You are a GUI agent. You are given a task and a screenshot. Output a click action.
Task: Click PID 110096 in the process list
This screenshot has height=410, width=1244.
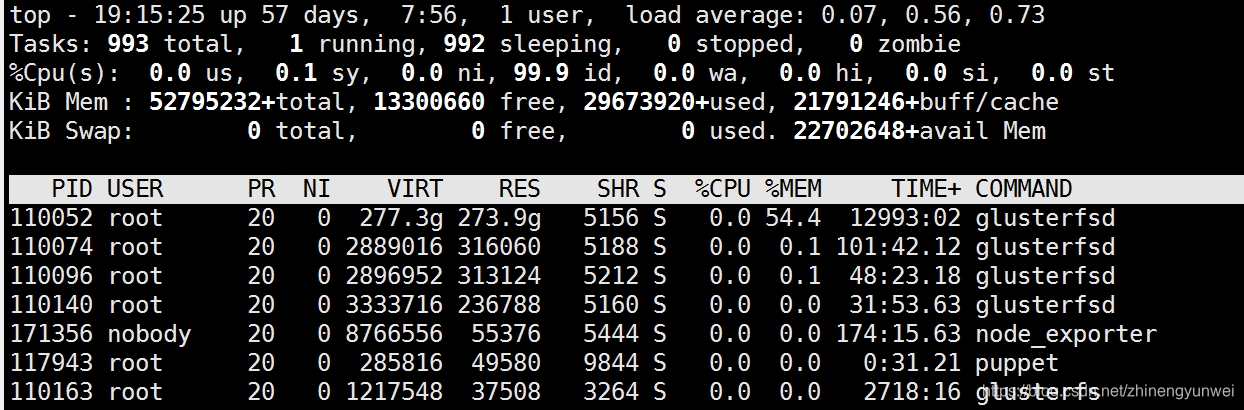[50, 276]
